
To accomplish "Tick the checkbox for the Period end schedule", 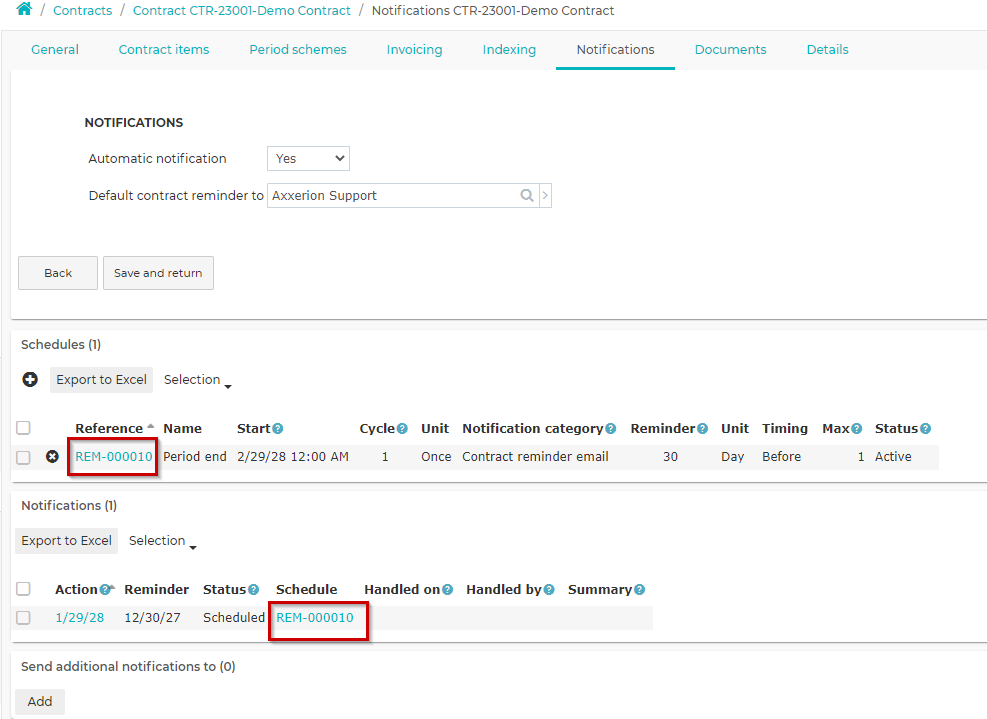I will coord(23,457).
